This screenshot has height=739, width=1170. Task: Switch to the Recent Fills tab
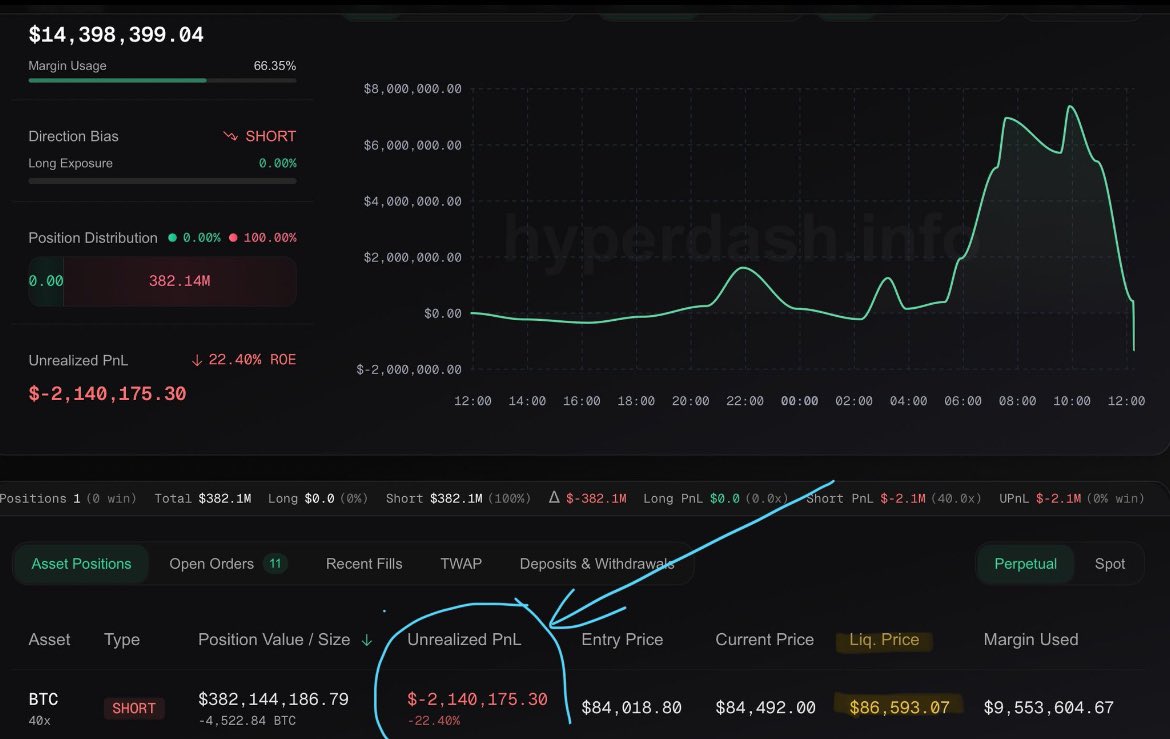coord(363,563)
